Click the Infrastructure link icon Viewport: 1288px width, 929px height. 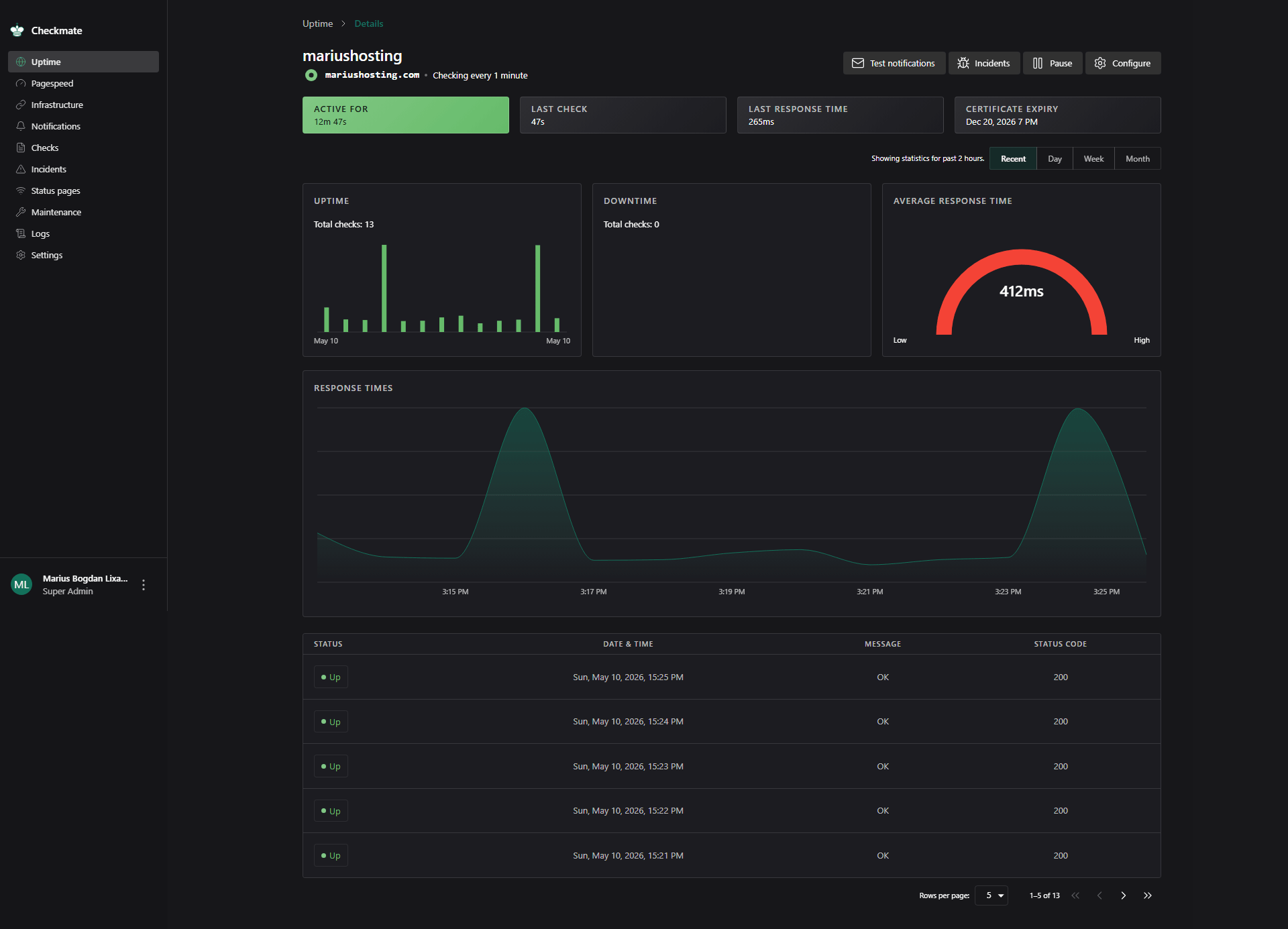click(21, 105)
